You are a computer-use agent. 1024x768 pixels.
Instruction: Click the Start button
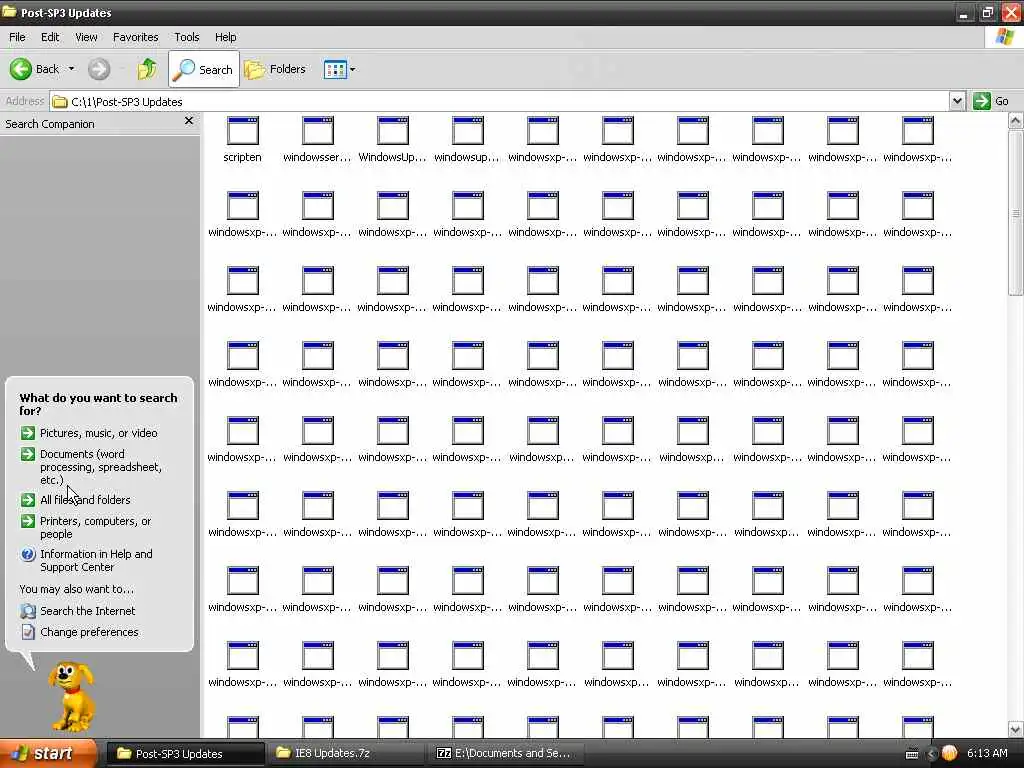(48, 754)
